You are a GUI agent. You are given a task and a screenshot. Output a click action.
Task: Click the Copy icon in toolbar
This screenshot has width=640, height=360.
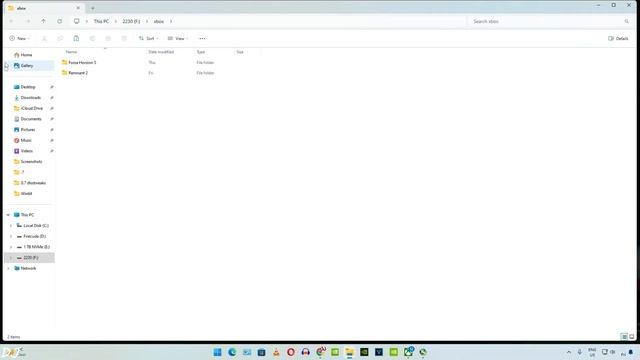click(x=60, y=38)
